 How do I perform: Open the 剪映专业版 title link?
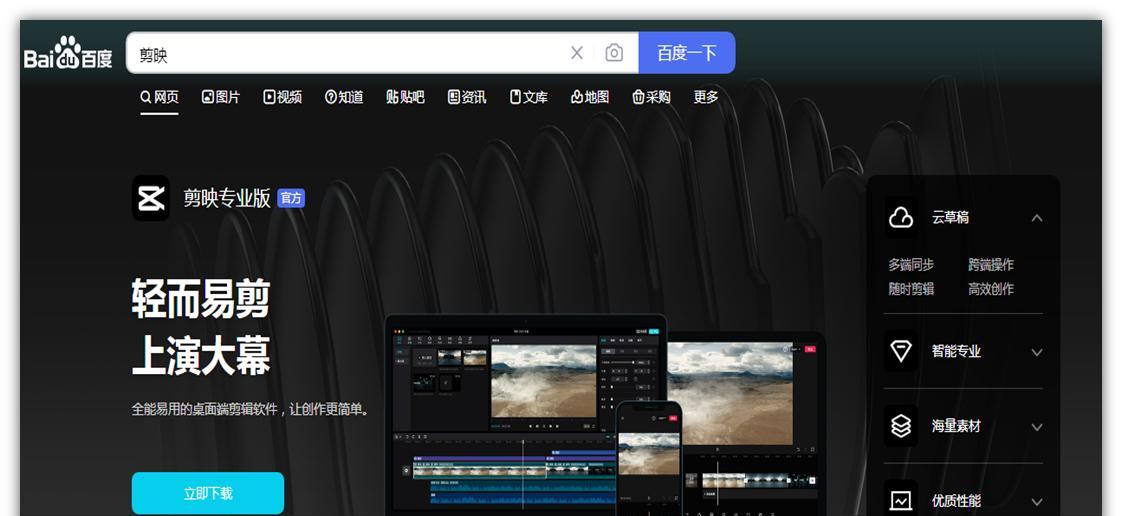click(x=227, y=198)
